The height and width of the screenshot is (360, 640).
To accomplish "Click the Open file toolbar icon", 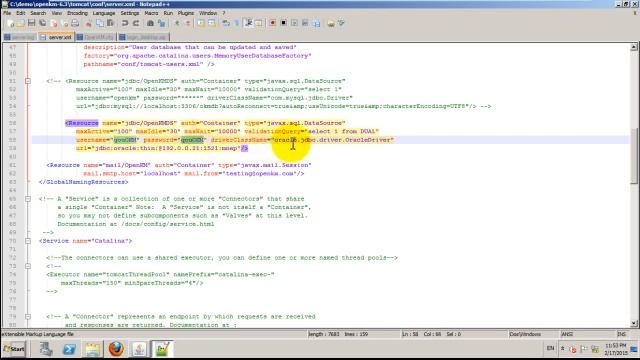I will click(20, 23).
